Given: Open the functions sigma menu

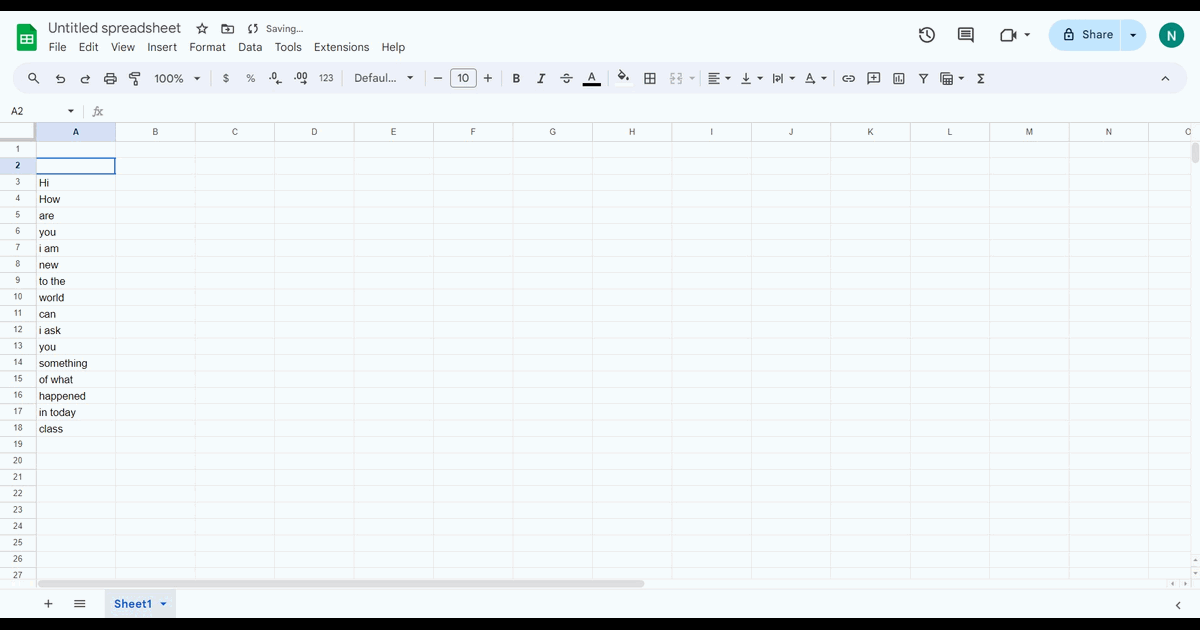Looking at the screenshot, I should [980, 78].
